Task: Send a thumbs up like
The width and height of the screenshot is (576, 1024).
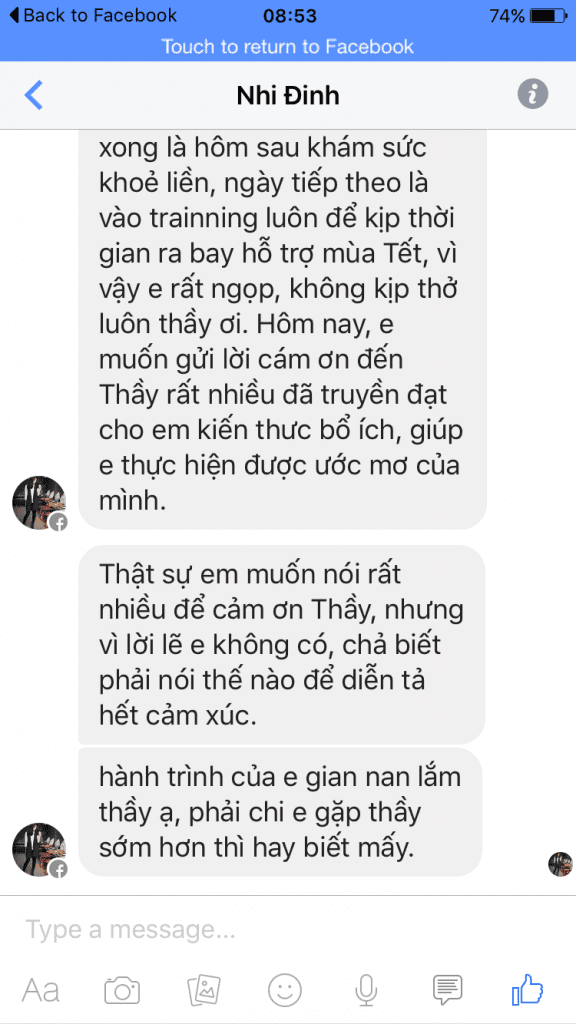Action: coord(528,989)
